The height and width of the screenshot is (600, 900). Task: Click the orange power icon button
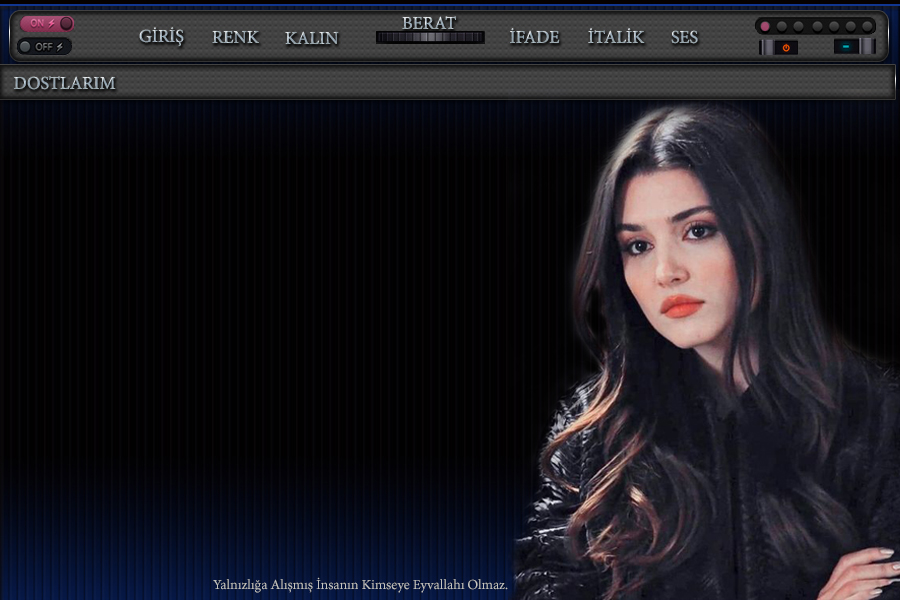(x=786, y=47)
